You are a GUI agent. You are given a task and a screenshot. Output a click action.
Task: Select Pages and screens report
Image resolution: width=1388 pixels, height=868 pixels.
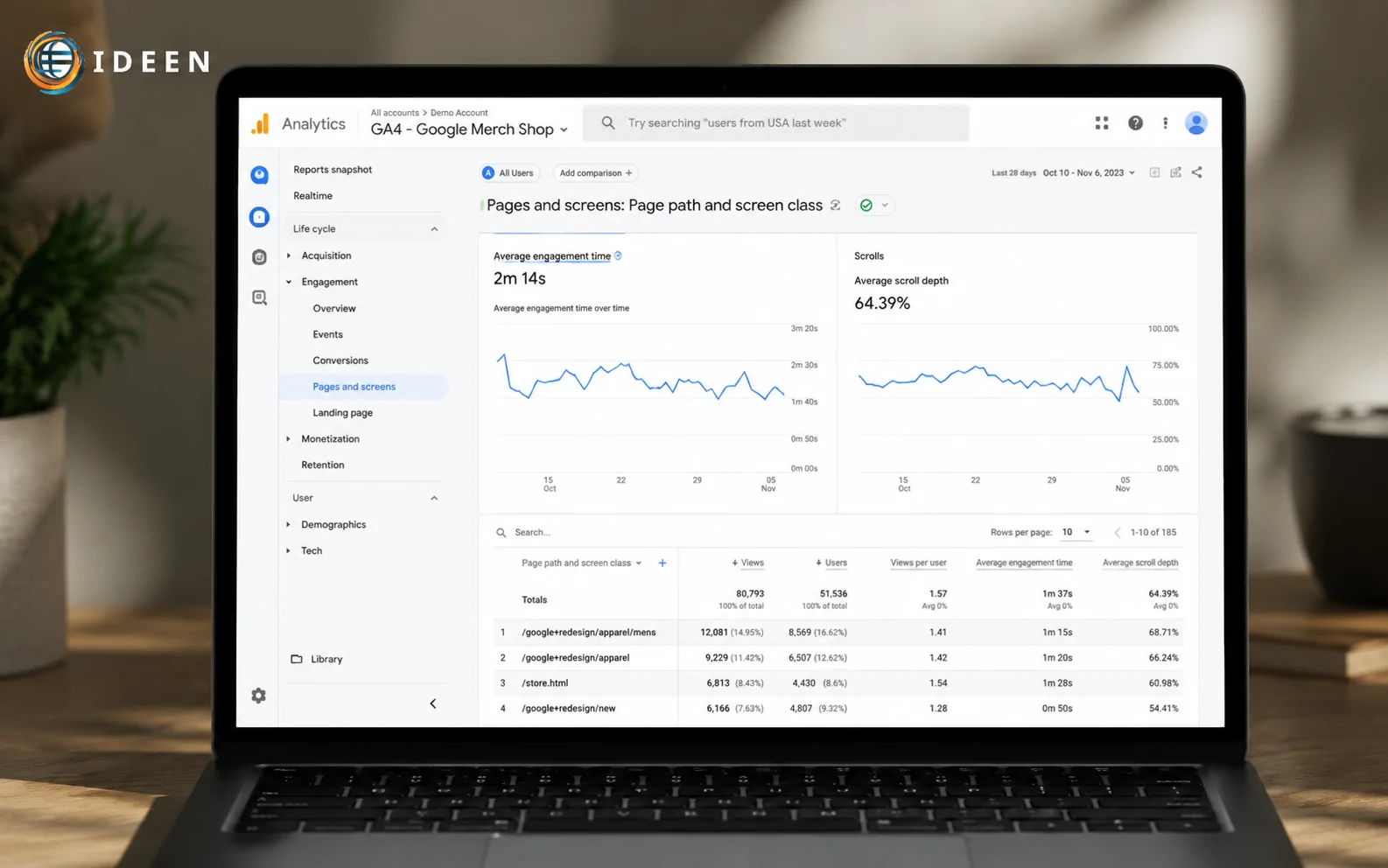pos(363,387)
